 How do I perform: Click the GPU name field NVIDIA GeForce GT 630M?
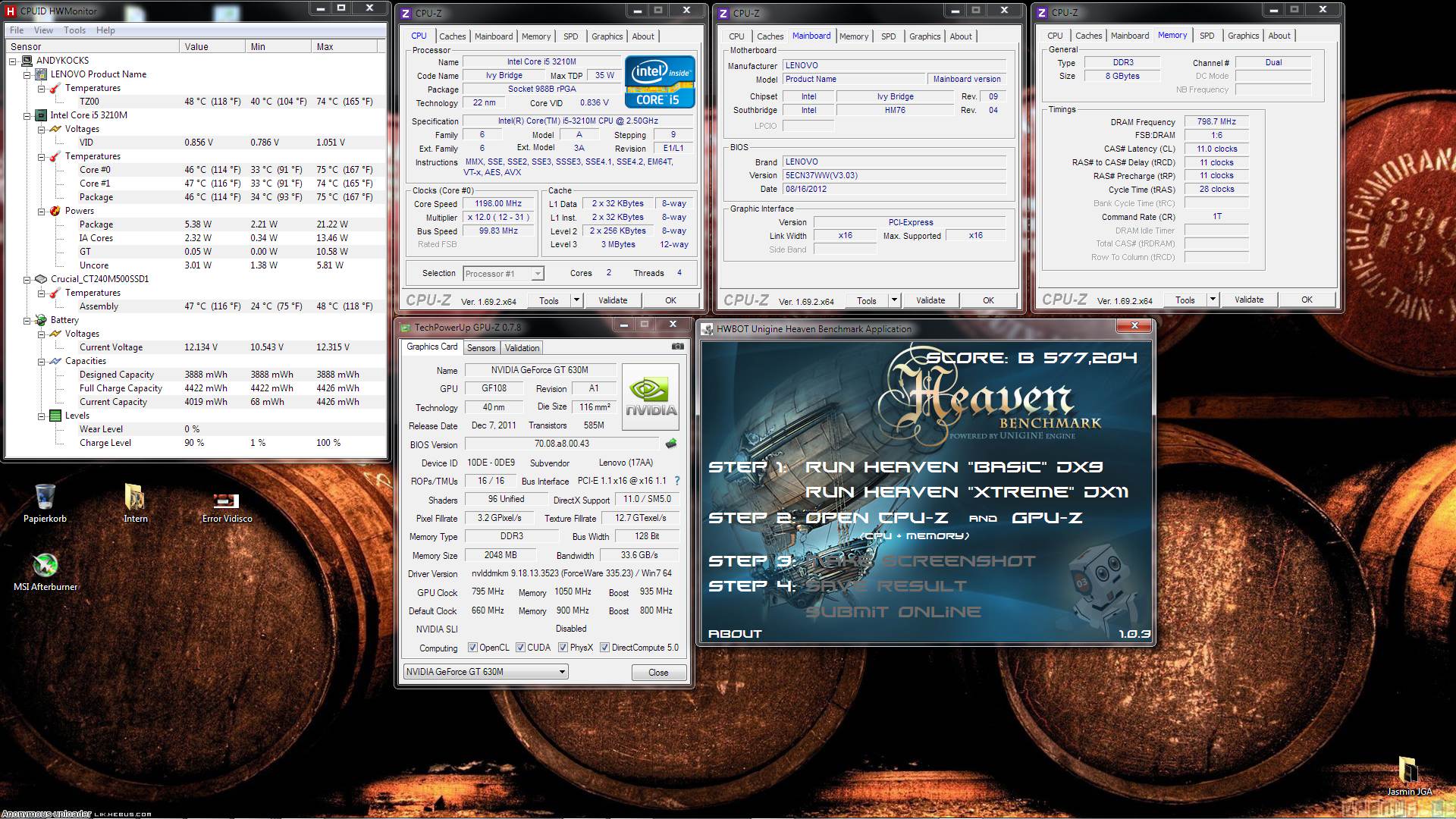539,370
